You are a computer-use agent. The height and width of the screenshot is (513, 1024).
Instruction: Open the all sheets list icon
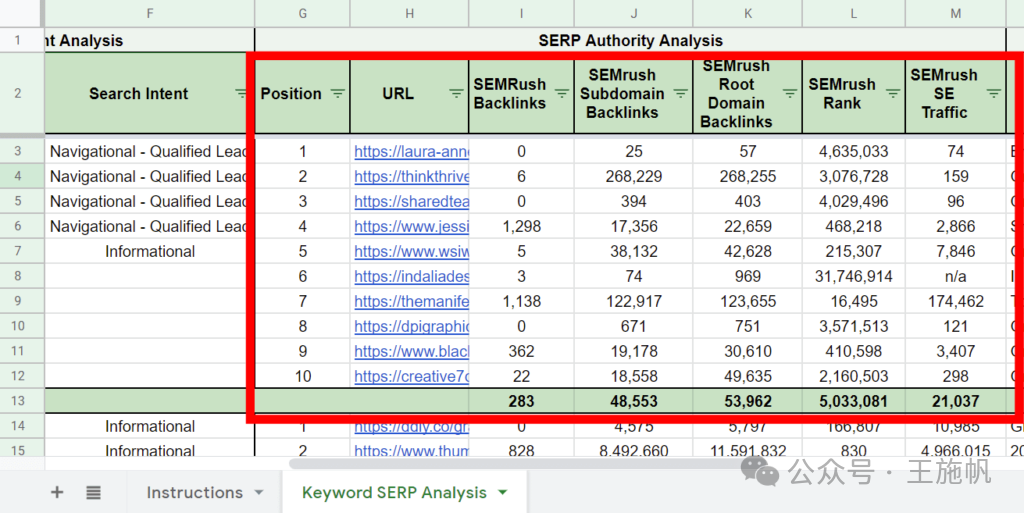tap(93, 492)
